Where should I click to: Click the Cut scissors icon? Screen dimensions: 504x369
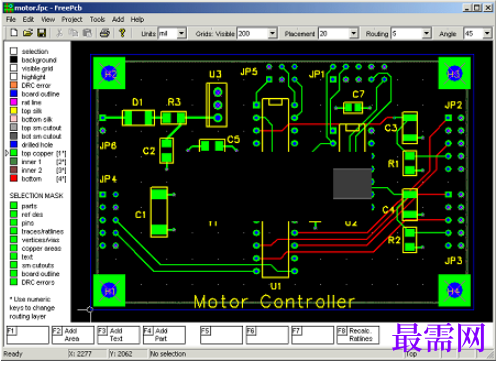(x=59, y=33)
